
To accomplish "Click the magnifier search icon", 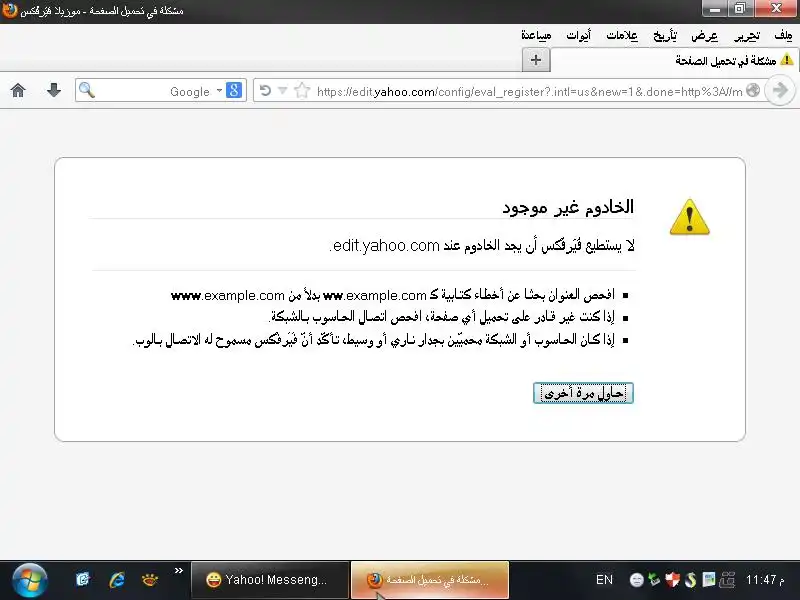I will (x=87, y=90).
